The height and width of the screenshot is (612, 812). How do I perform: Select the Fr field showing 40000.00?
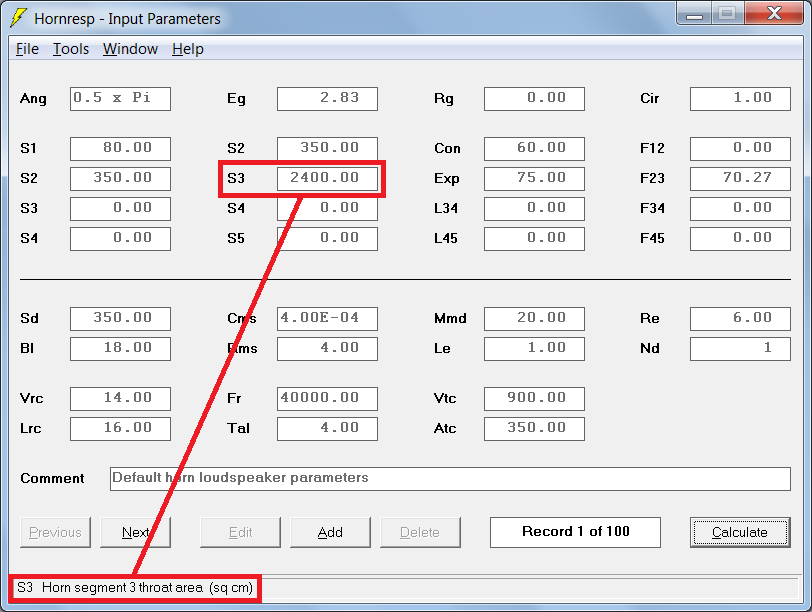point(327,399)
